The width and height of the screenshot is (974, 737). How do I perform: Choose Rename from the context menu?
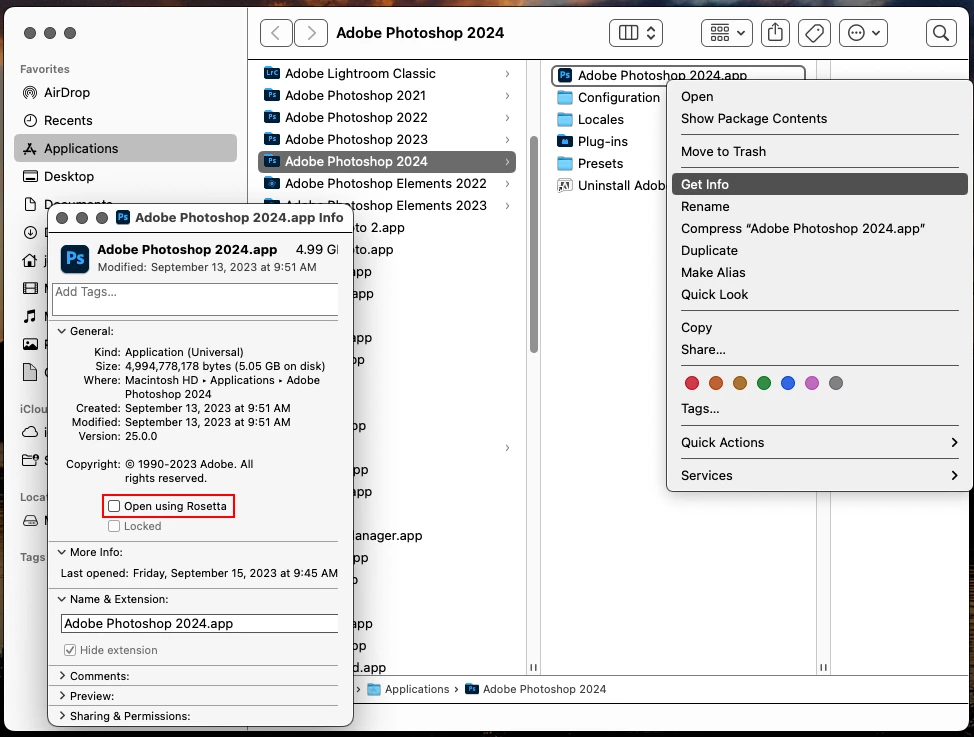[x=819, y=206]
